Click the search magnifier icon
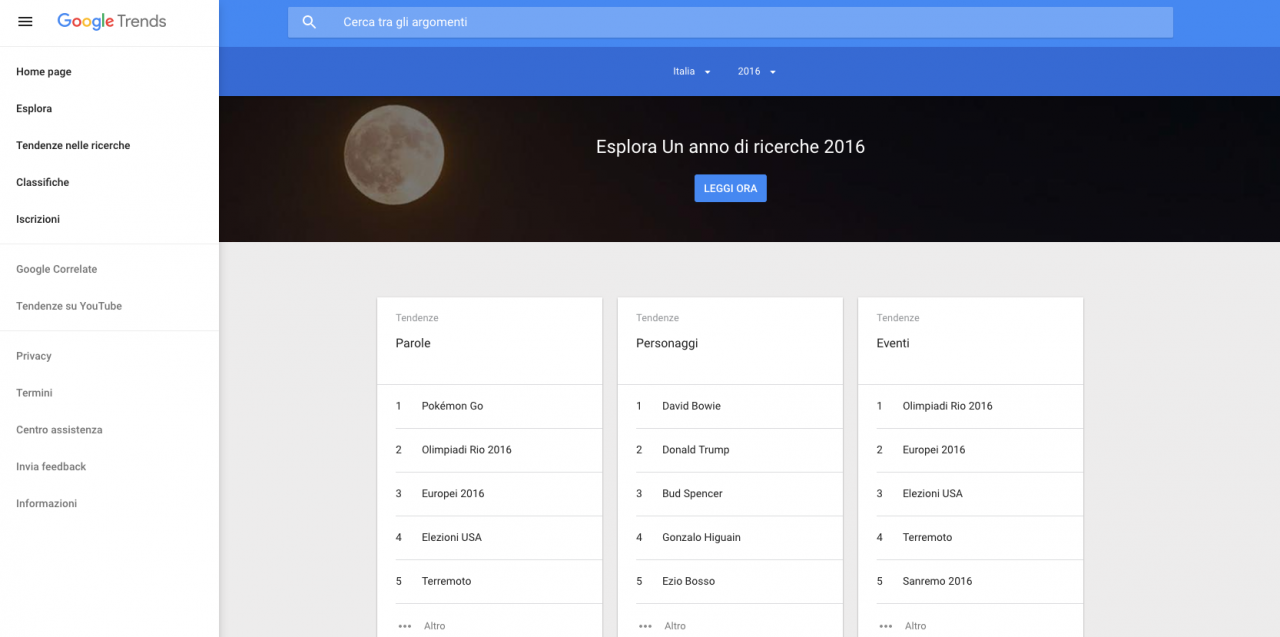This screenshot has height=637, width=1280. [309, 22]
